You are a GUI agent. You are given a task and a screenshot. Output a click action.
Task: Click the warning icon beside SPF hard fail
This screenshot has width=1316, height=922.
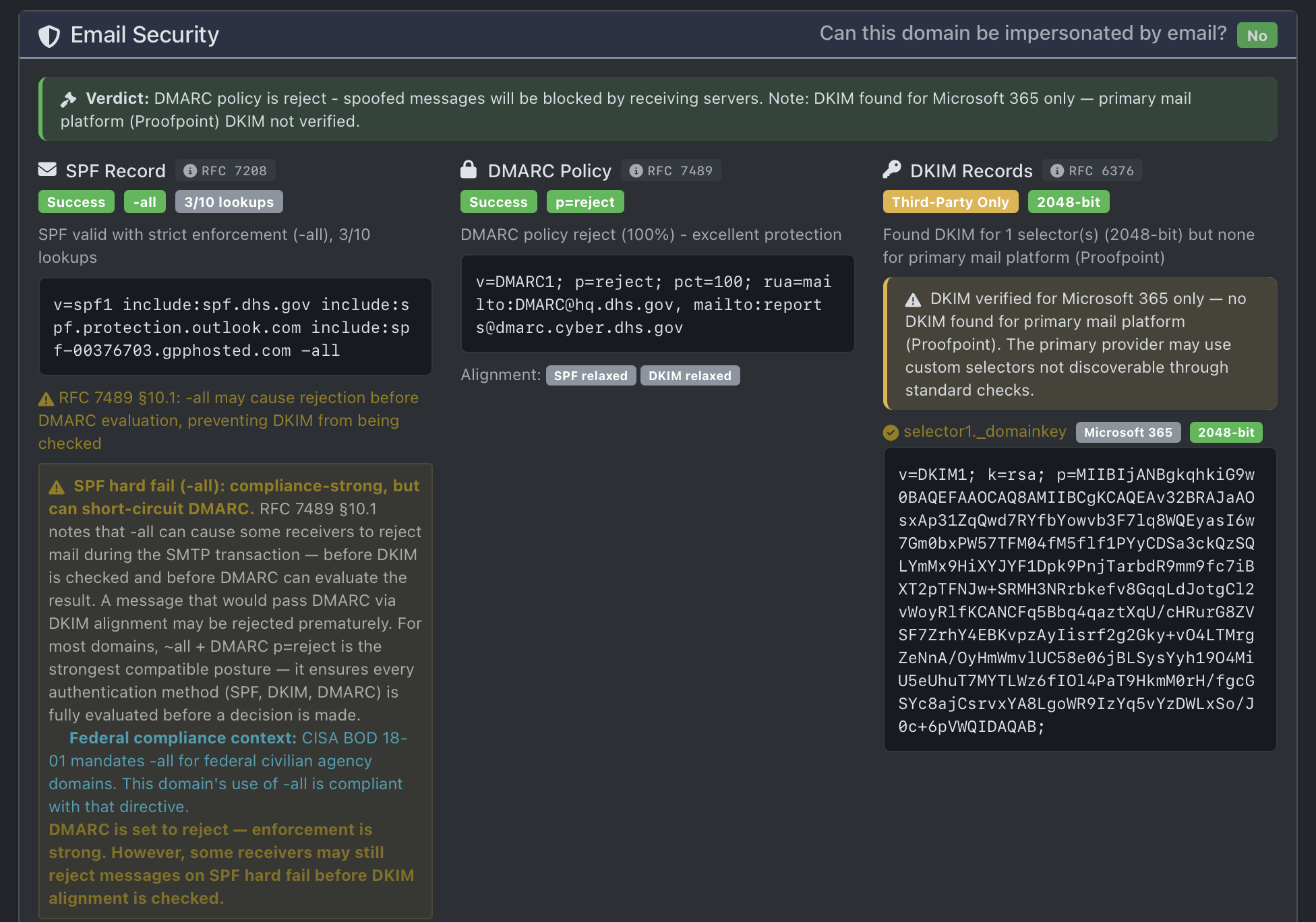(x=57, y=487)
